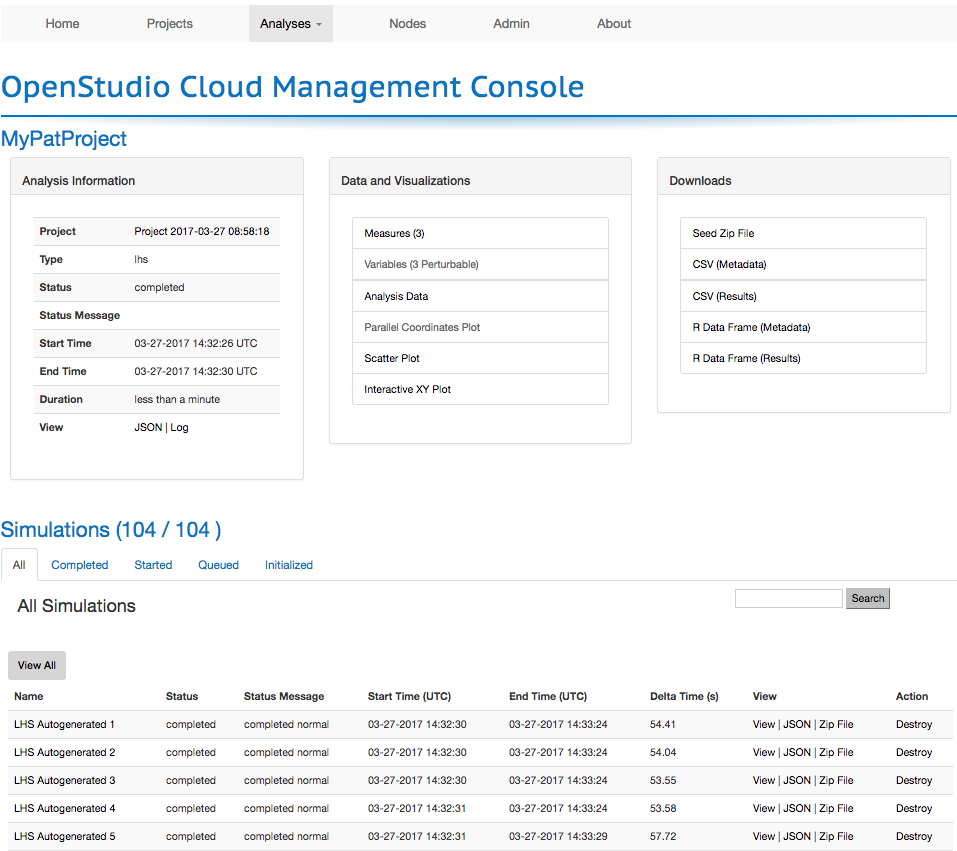Screen dimensions: 957x851
Task: Open the Analyses dropdown menu
Action: click(290, 24)
